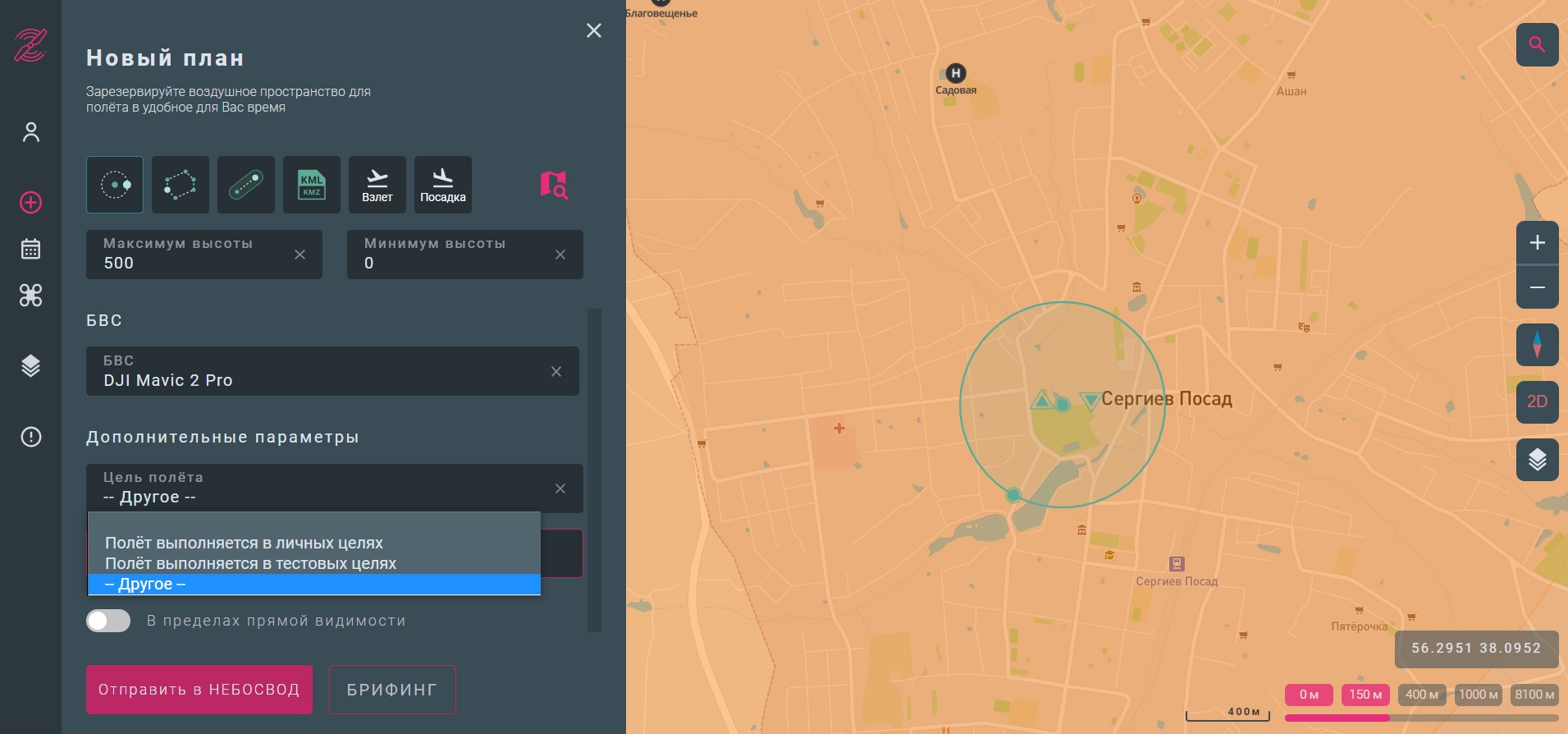Image resolution: width=1568 pixels, height=734 pixels.
Task: Click the Минимум высоты input field
Action: [x=465, y=255]
